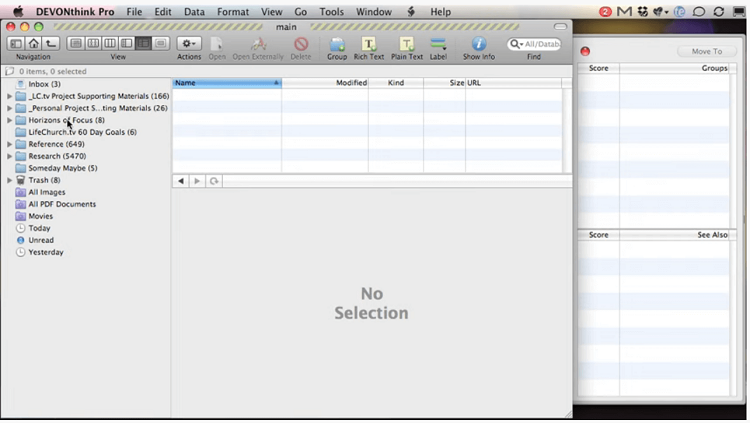
Task: Open the Label color dropdown
Action: 438,45
